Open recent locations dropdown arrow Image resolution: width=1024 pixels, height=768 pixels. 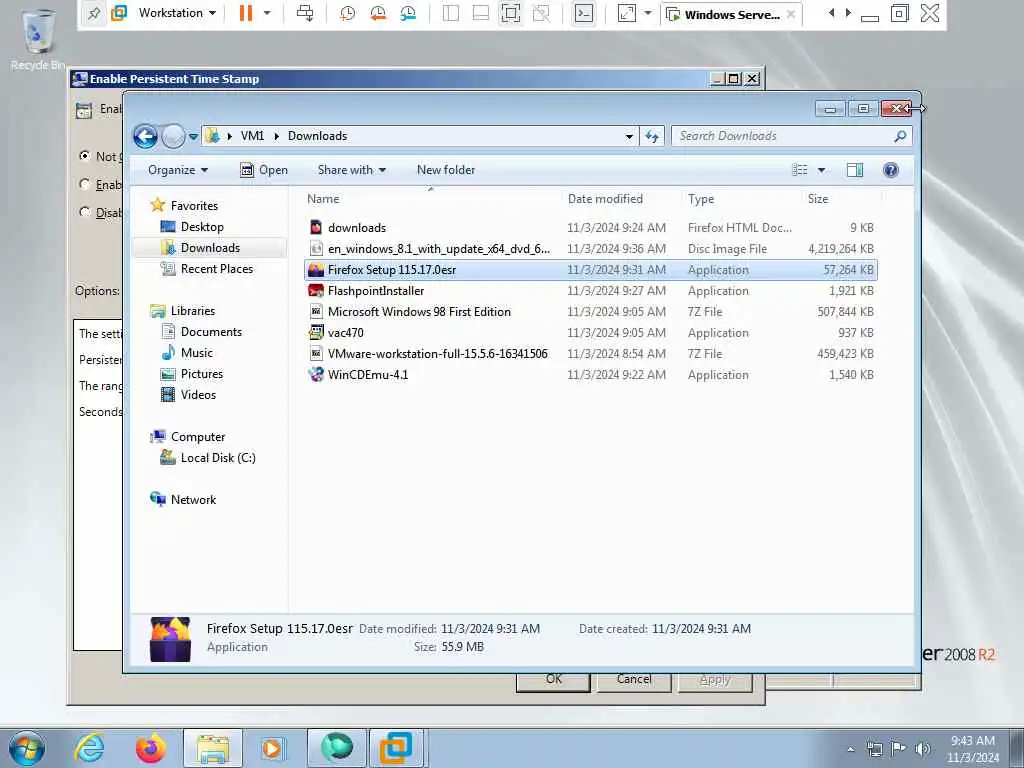(x=193, y=137)
